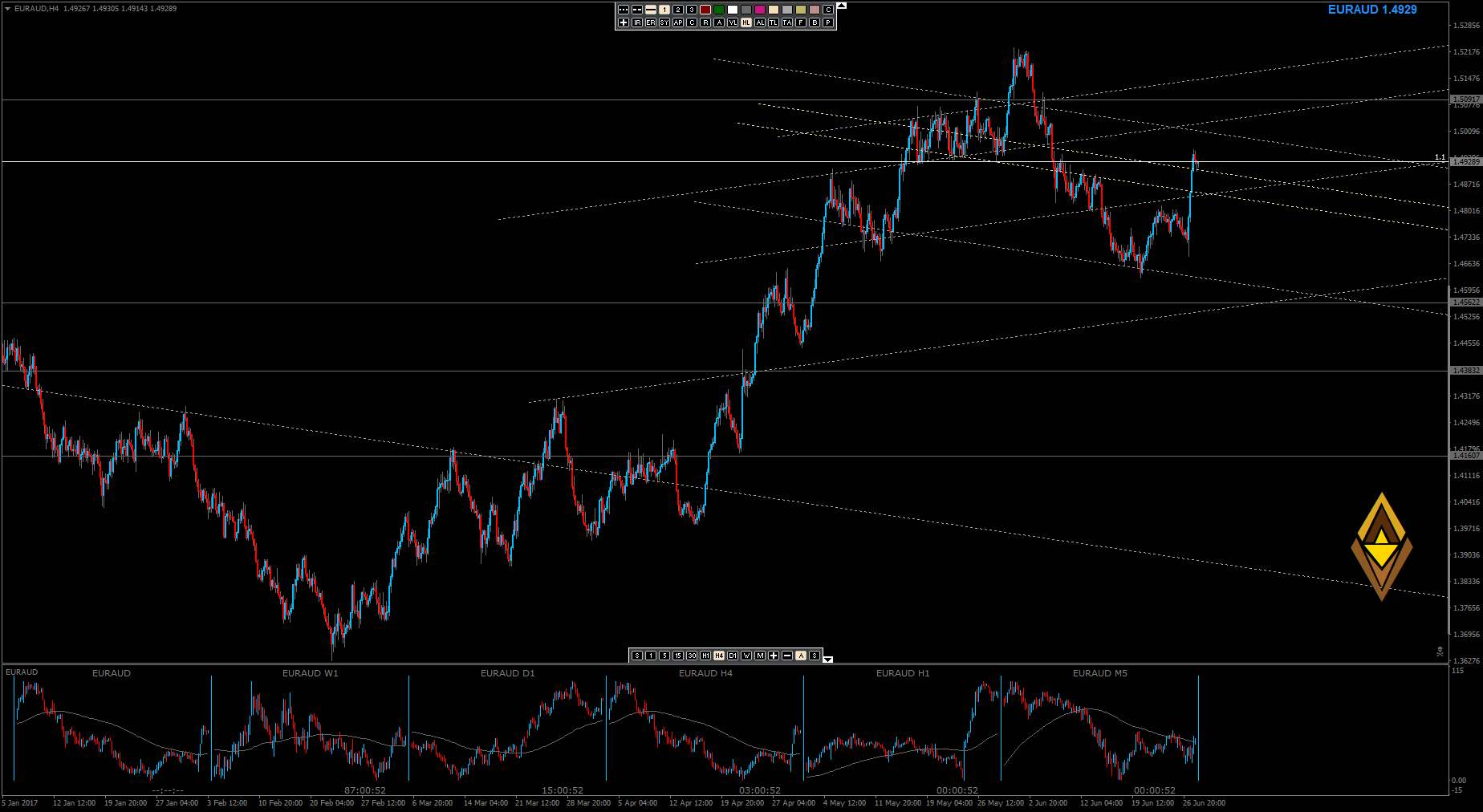
Task: Select the dotted line style icon
Action: [x=624, y=10]
